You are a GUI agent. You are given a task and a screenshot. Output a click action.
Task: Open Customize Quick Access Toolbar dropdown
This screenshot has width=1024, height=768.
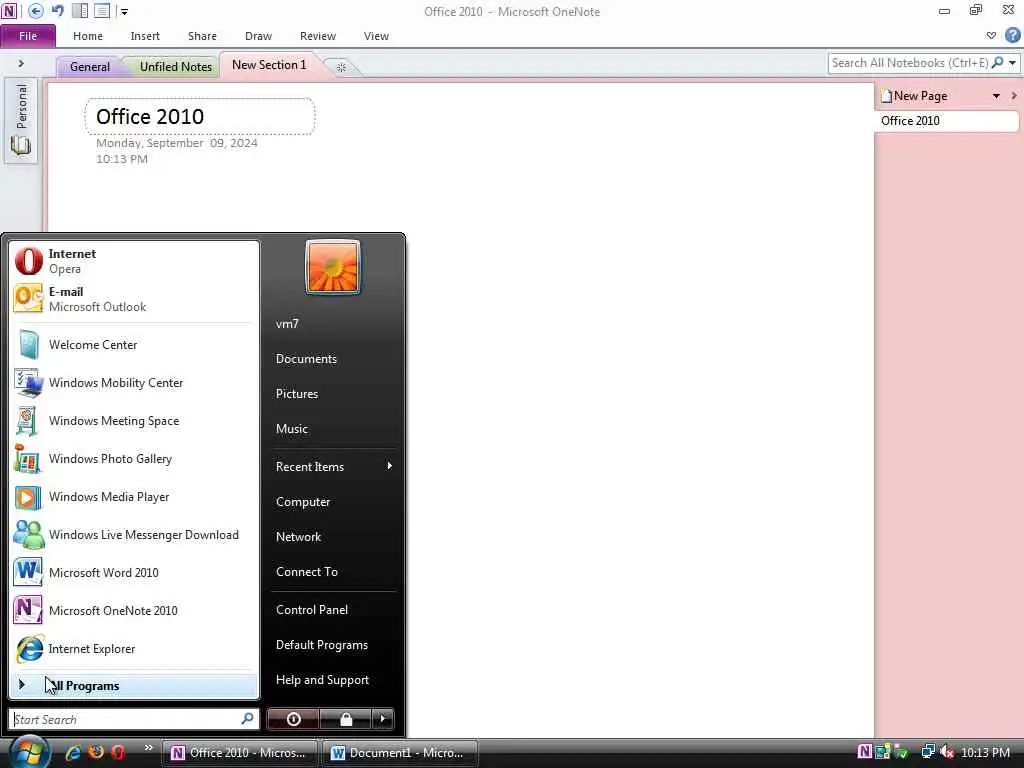tap(124, 12)
